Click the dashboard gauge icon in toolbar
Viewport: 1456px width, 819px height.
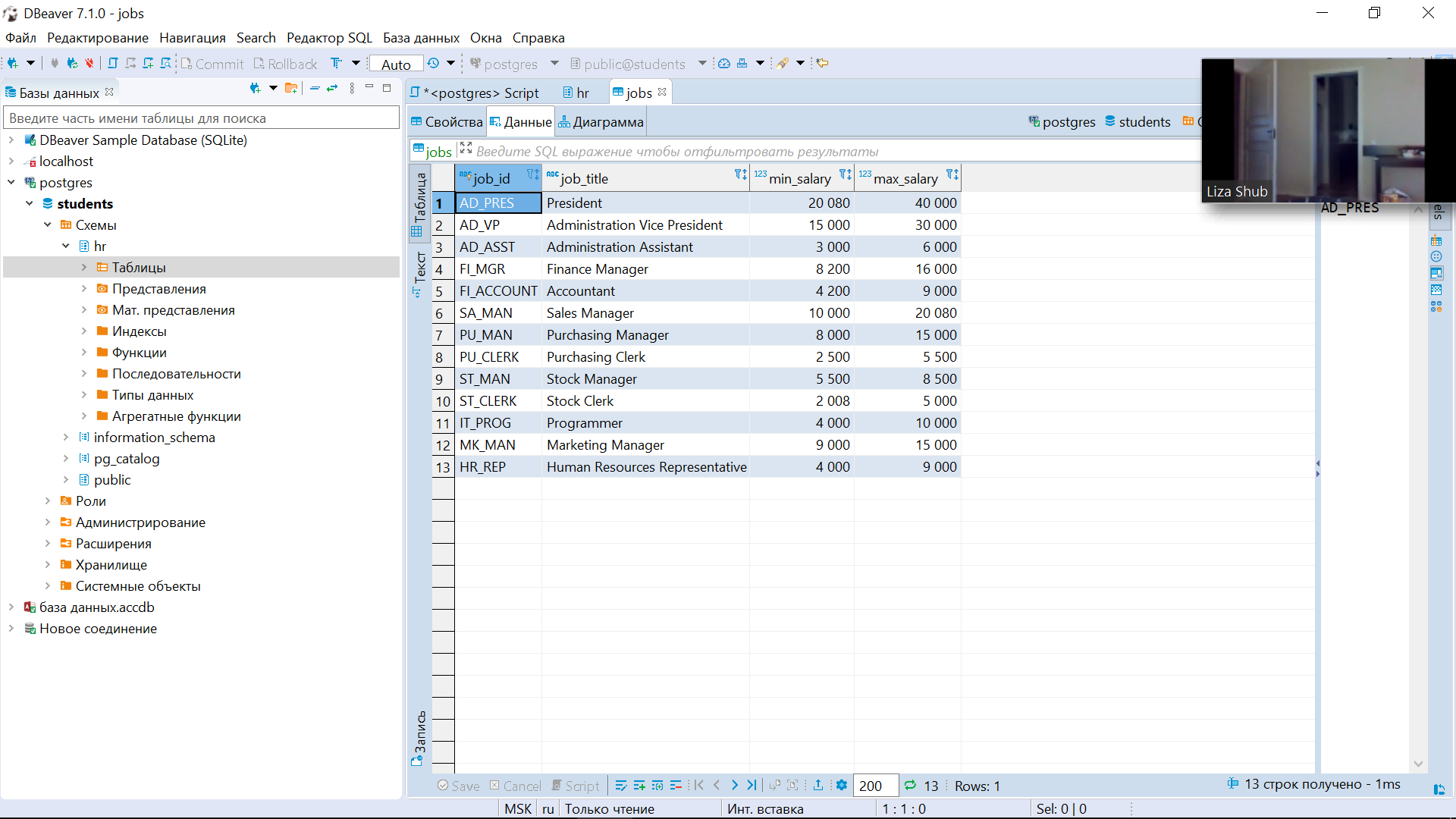pyautogui.click(x=724, y=64)
